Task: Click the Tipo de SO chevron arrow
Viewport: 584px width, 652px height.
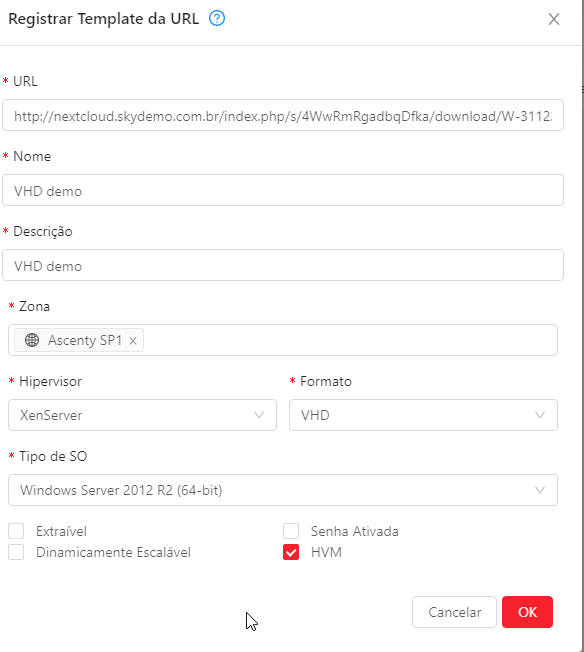Action: point(539,490)
